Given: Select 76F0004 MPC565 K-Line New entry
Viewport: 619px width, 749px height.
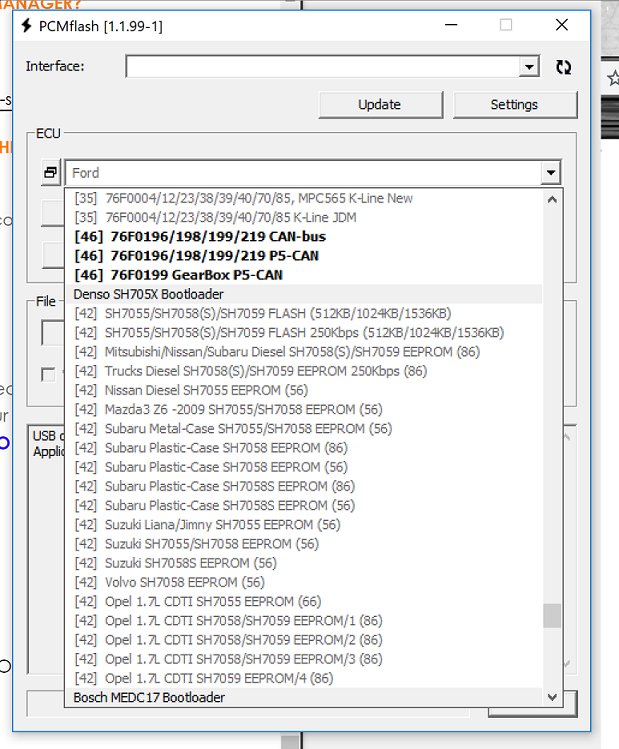Looking at the screenshot, I should pos(304,198).
